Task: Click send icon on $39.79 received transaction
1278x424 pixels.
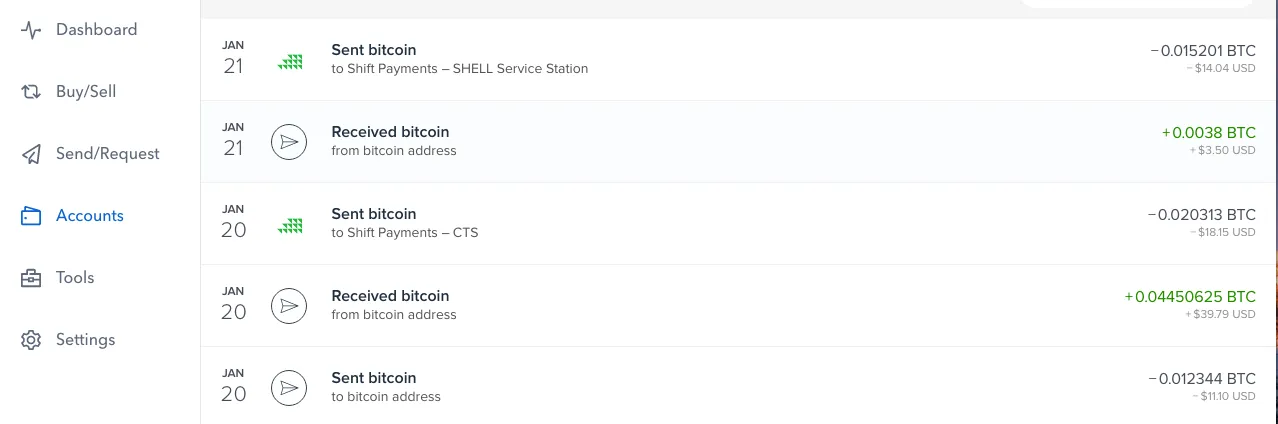Action: tap(289, 306)
